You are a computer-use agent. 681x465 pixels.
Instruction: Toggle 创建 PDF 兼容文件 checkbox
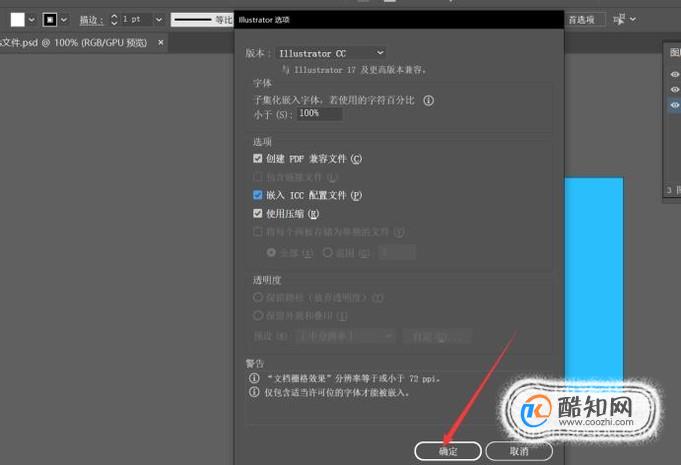point(258,158)
